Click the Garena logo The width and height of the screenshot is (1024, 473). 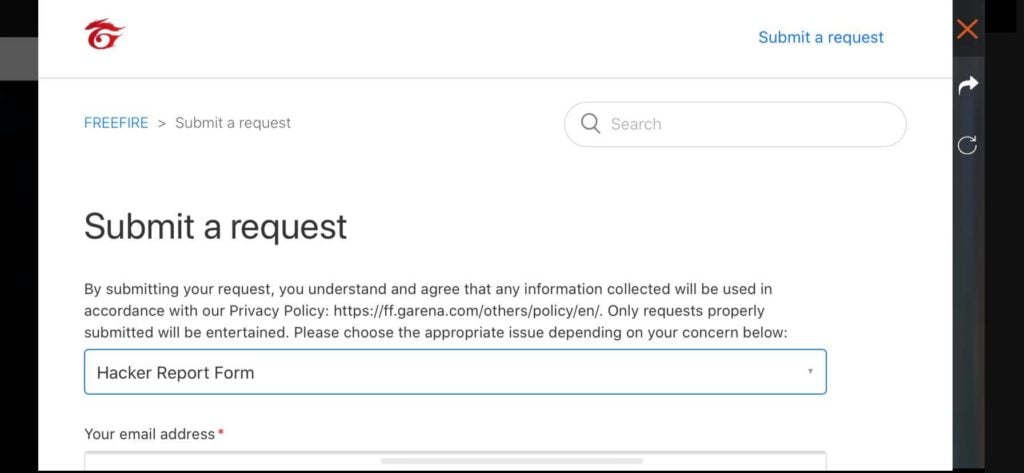pos(104,35)
